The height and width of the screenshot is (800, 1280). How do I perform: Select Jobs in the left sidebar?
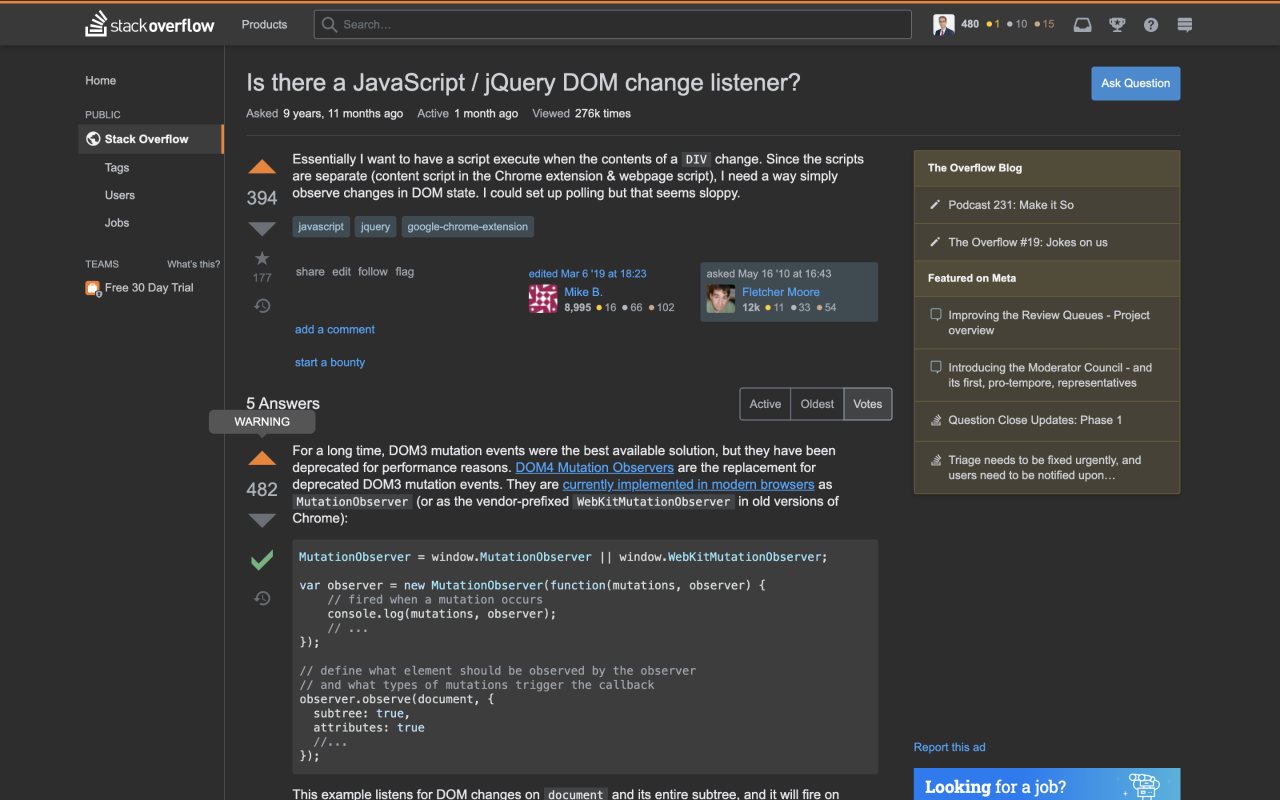pos(117,223)
